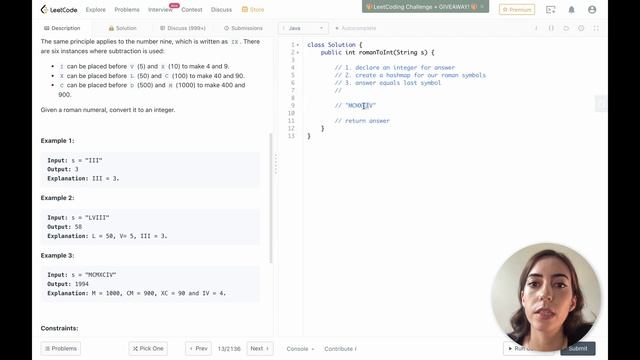Enter editor fullscreen mode

click(x=596, y=28)
